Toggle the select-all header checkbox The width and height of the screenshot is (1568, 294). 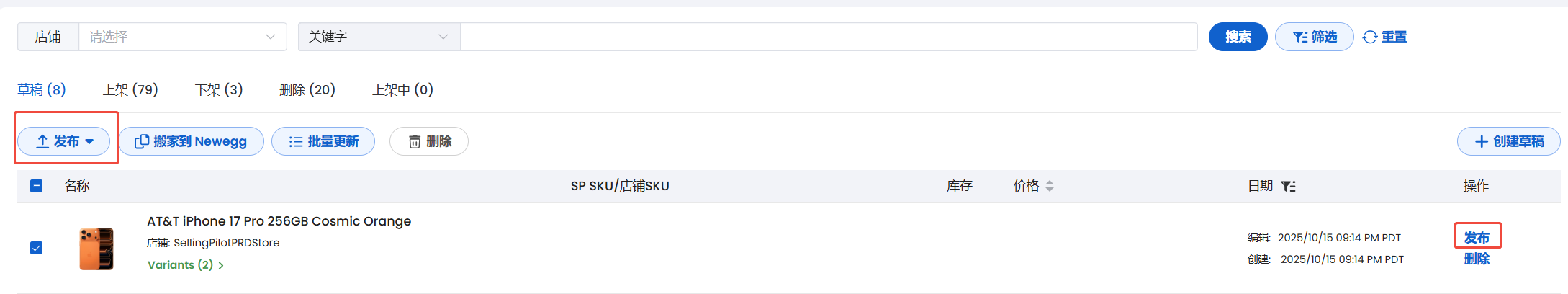37,186
